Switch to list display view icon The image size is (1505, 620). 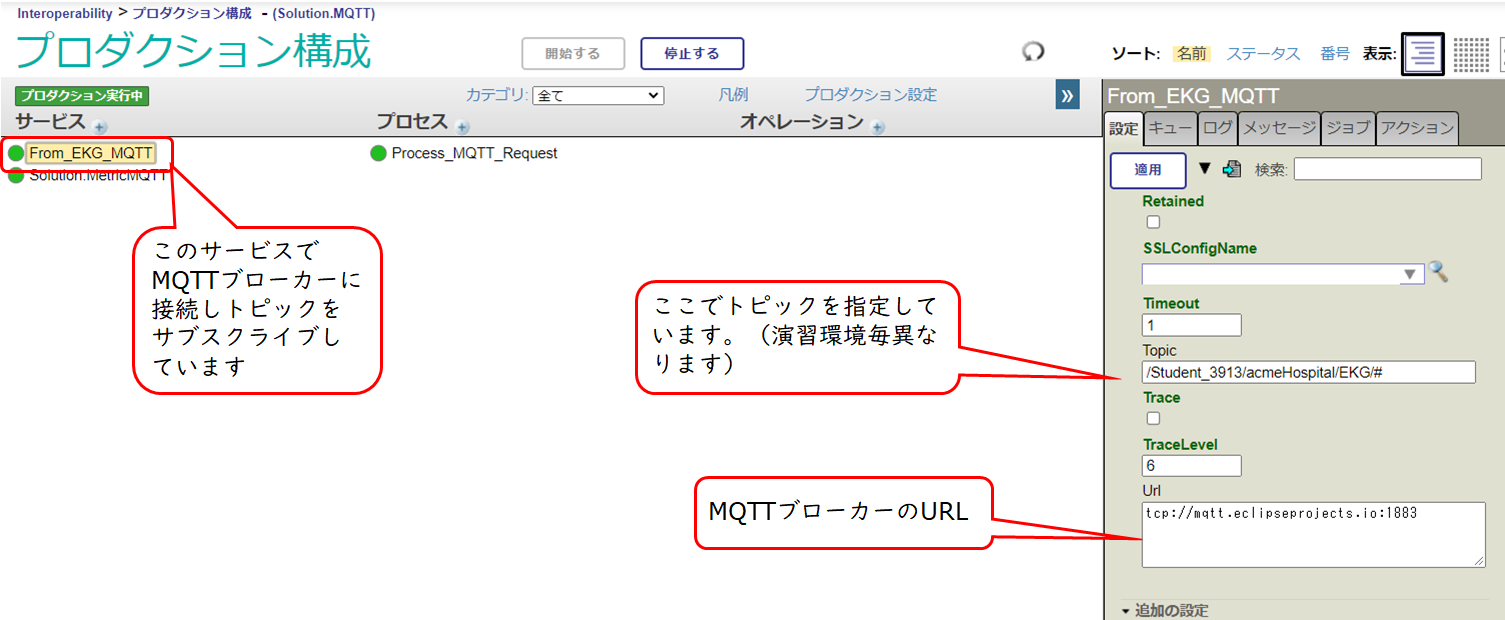pyautogui.click(x=1422, y=54)
